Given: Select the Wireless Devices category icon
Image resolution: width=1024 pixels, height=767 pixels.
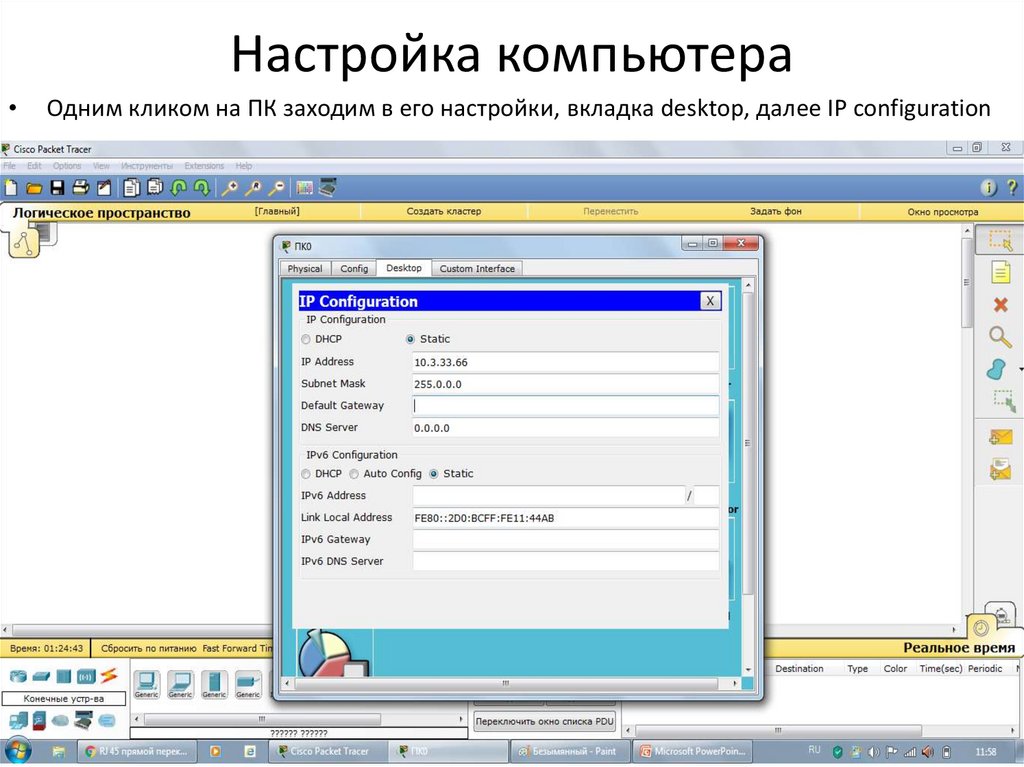Looking at the screenshot, I should (x=86, y=676).
